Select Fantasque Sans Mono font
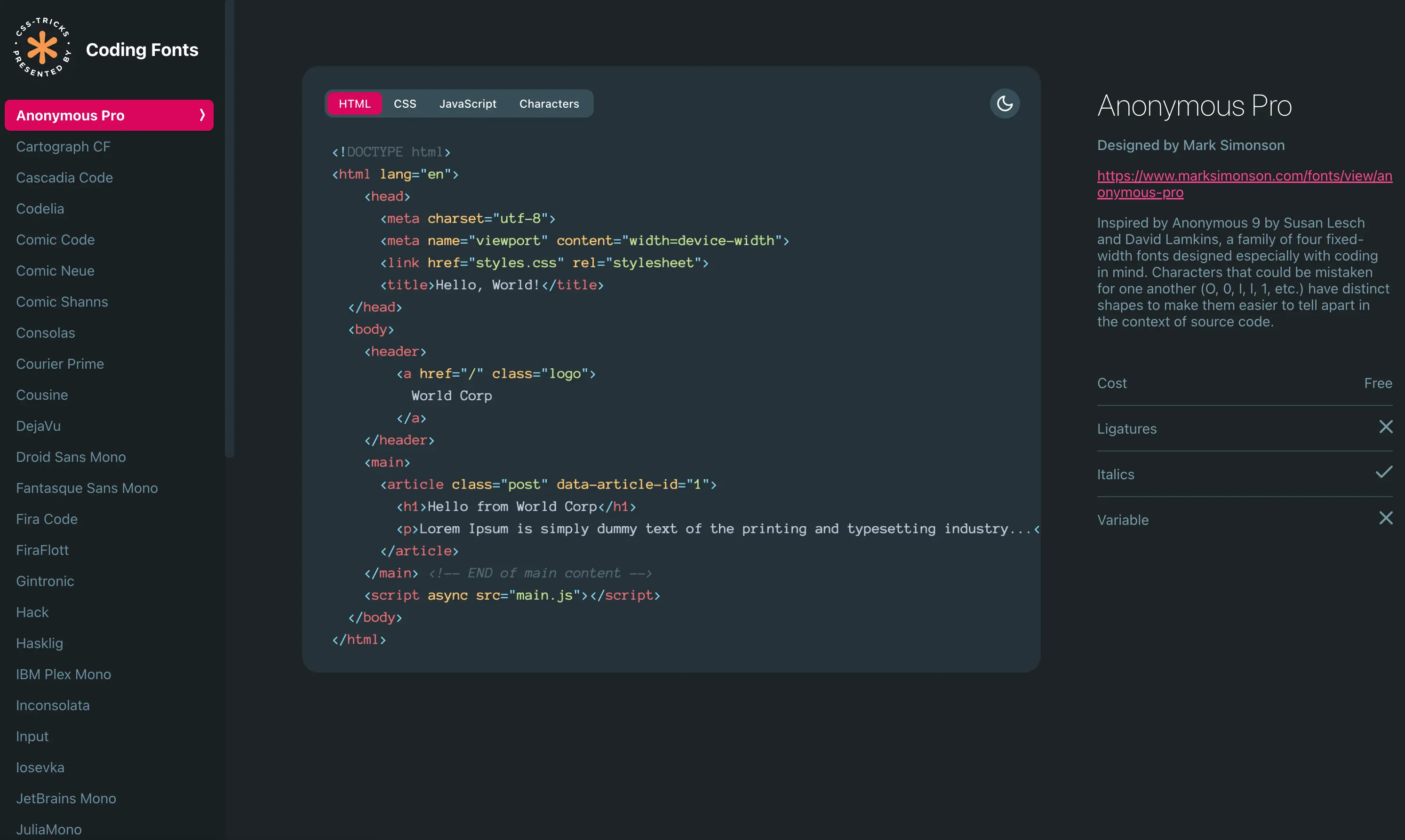This screenshot has width=1405, height=840. [87, 488]
